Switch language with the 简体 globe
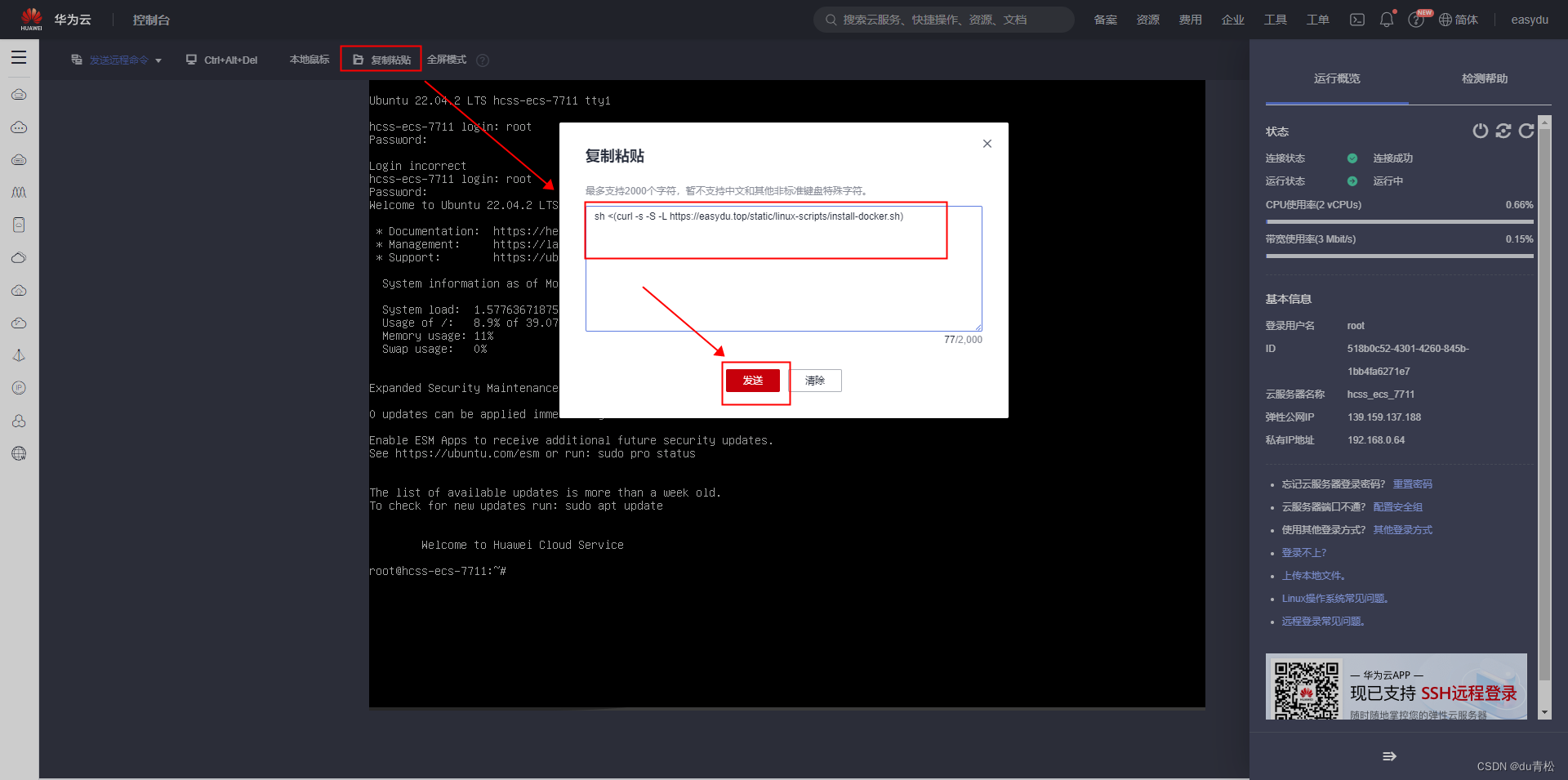 [x=1459, y=20]
